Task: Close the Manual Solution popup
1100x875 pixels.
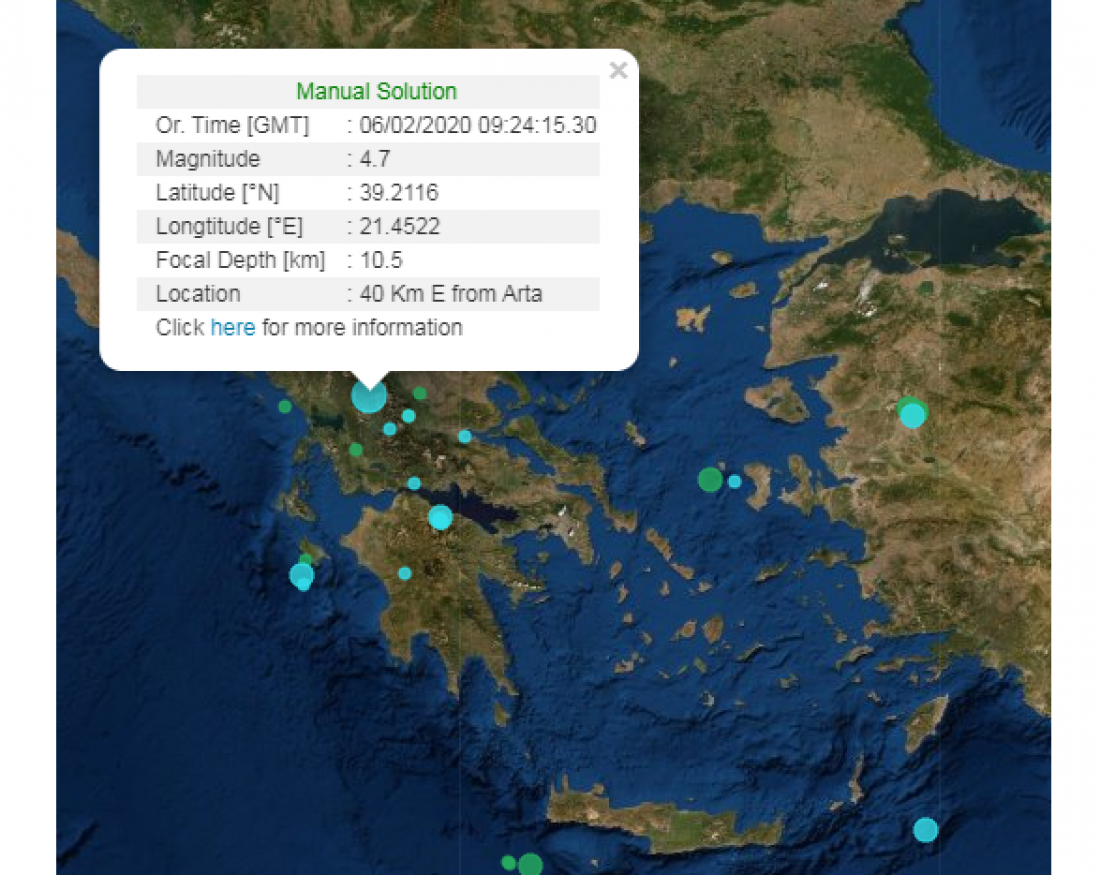Action: [618, 70]
